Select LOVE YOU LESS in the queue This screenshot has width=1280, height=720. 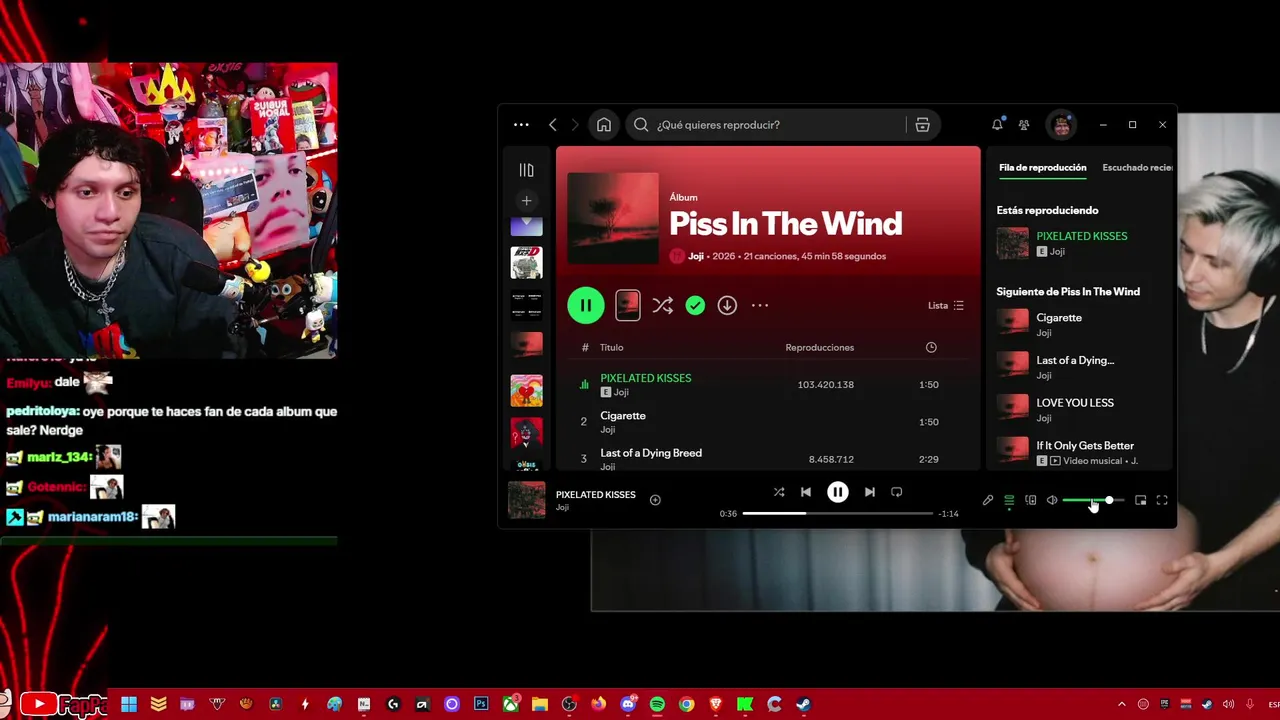[x=1075, y=403]
